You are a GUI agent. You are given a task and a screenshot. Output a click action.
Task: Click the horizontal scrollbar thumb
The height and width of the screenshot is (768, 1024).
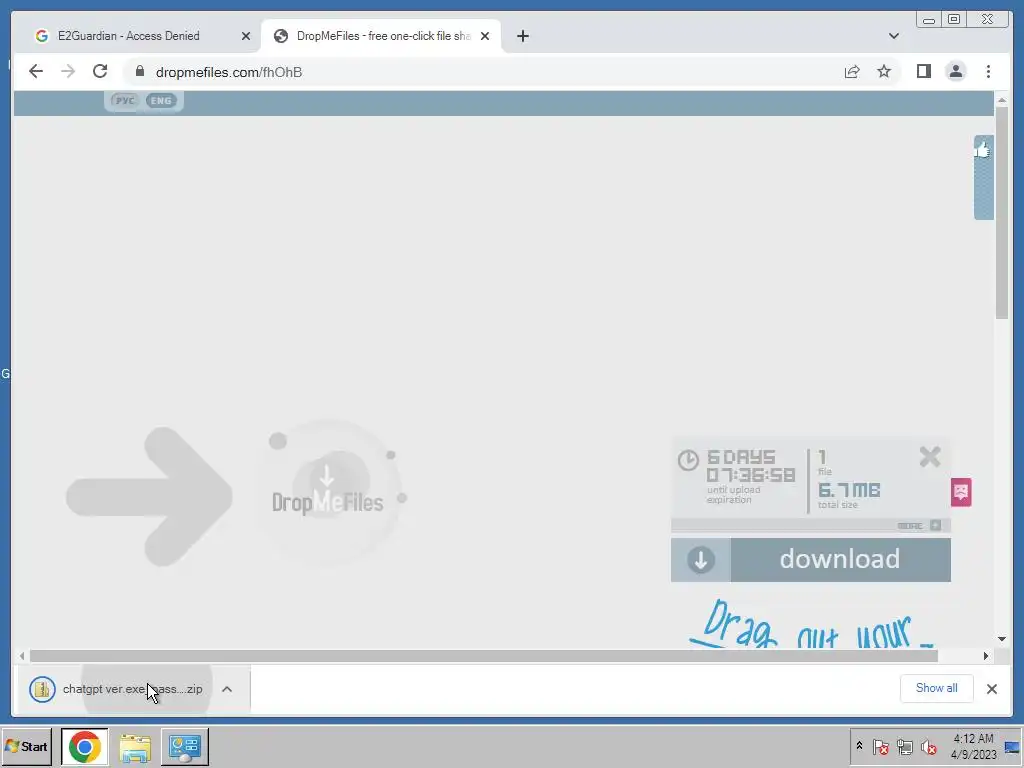point(484,656)
